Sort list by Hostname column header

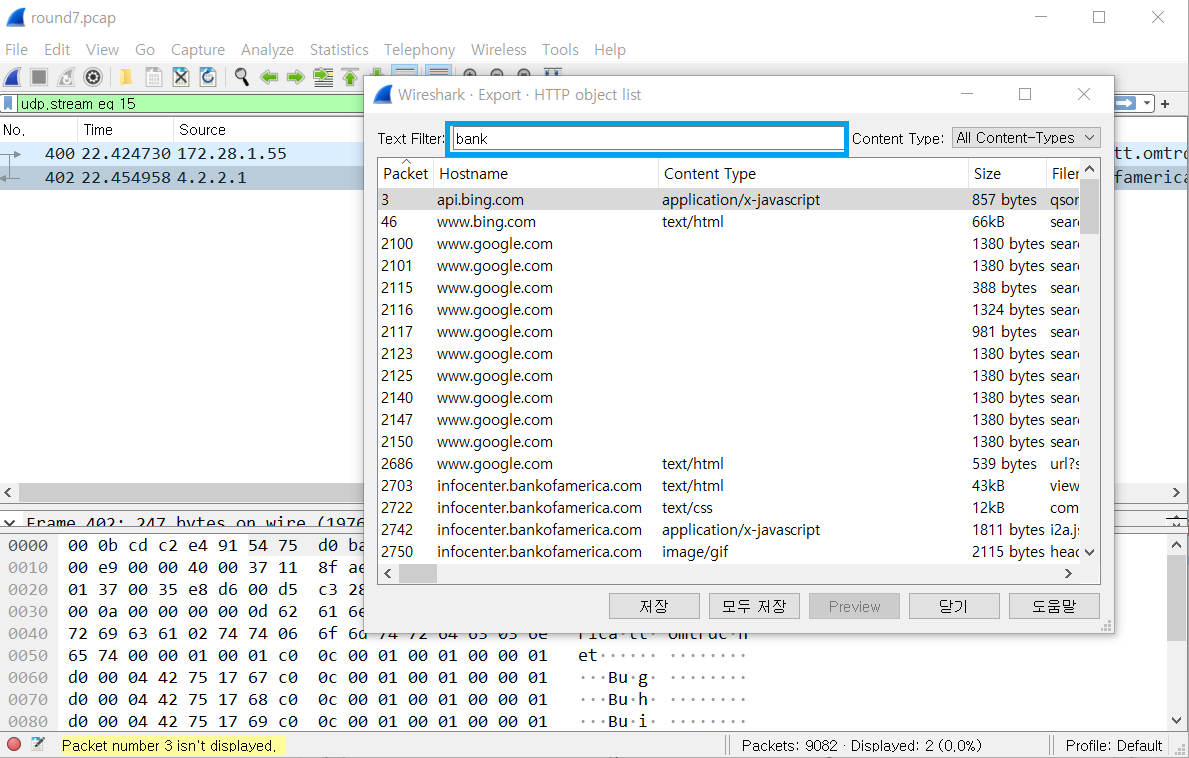point(546,174)
